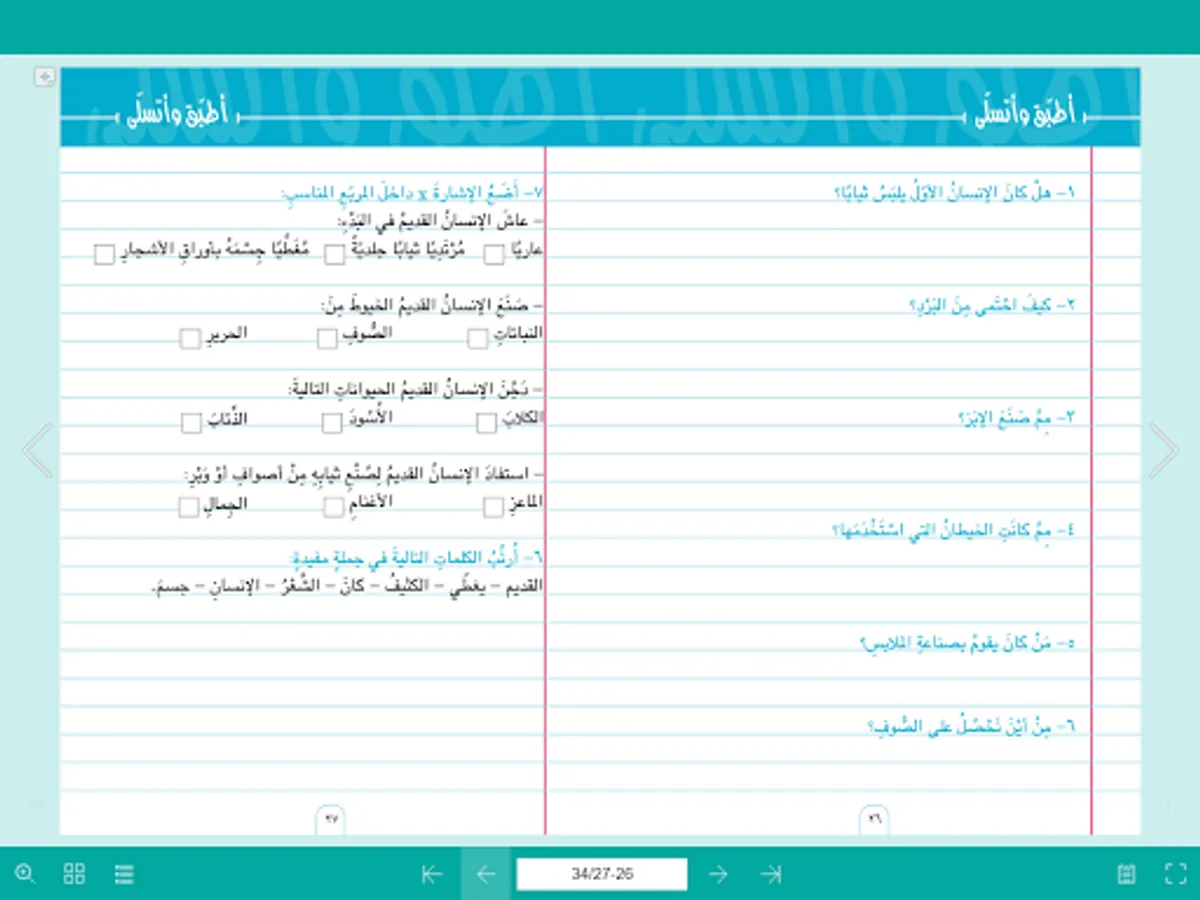Check the box for عاريًا
Image resolution: width=1200 pixels, height=900 pixels.
(x=494, y=254)
